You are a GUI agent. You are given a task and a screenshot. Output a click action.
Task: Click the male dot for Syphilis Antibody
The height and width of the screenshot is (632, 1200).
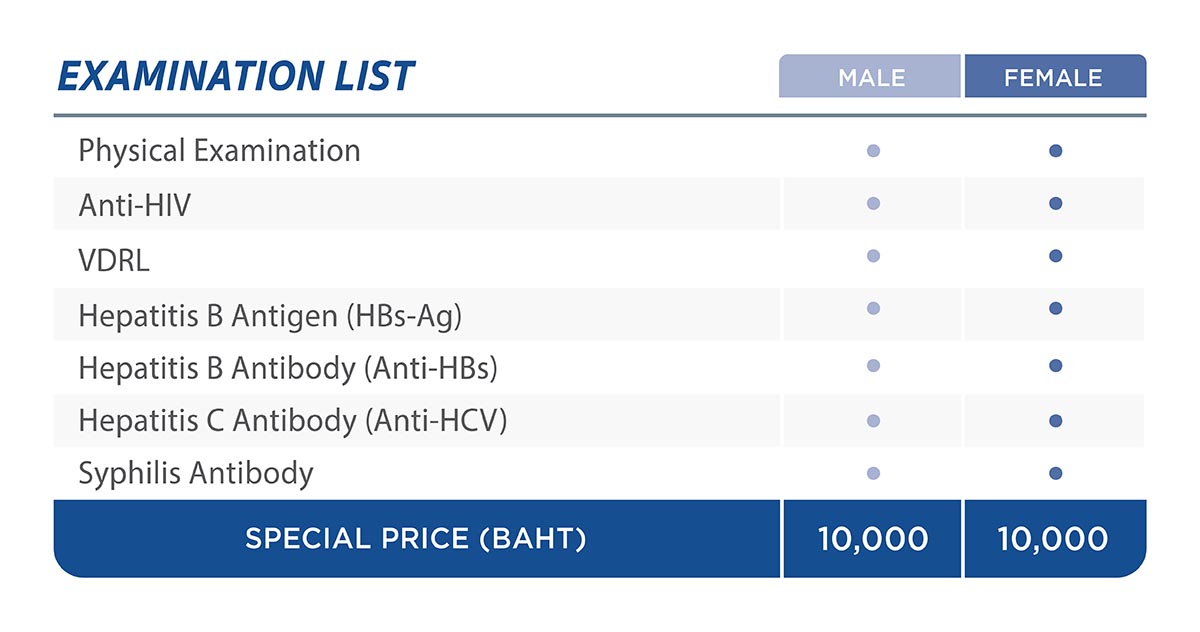[873, 473]
